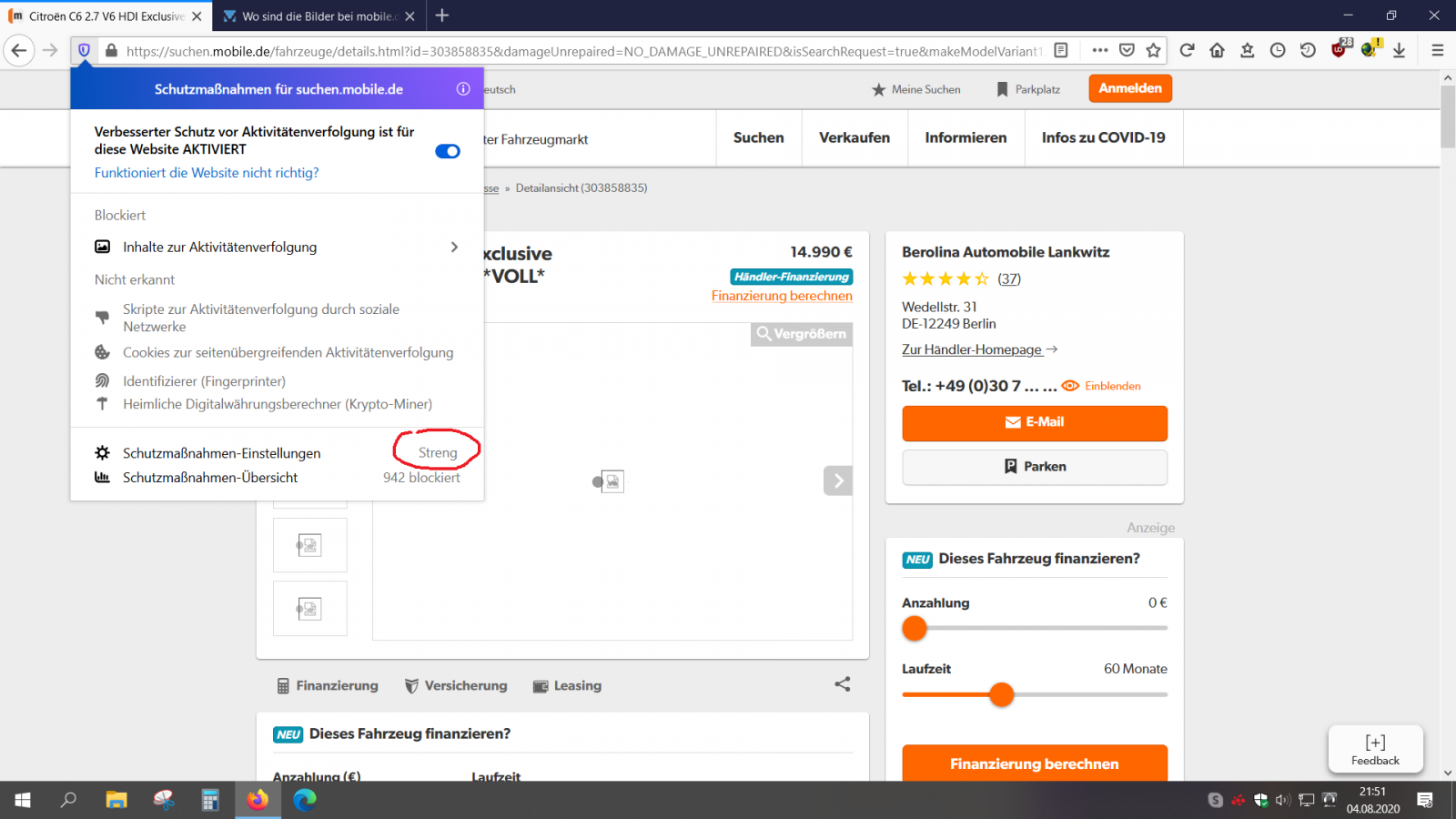The width and height of the screenshot is (1456, 819).
Task: Advance to next vehicle image arrow
Action: point(838,480)
